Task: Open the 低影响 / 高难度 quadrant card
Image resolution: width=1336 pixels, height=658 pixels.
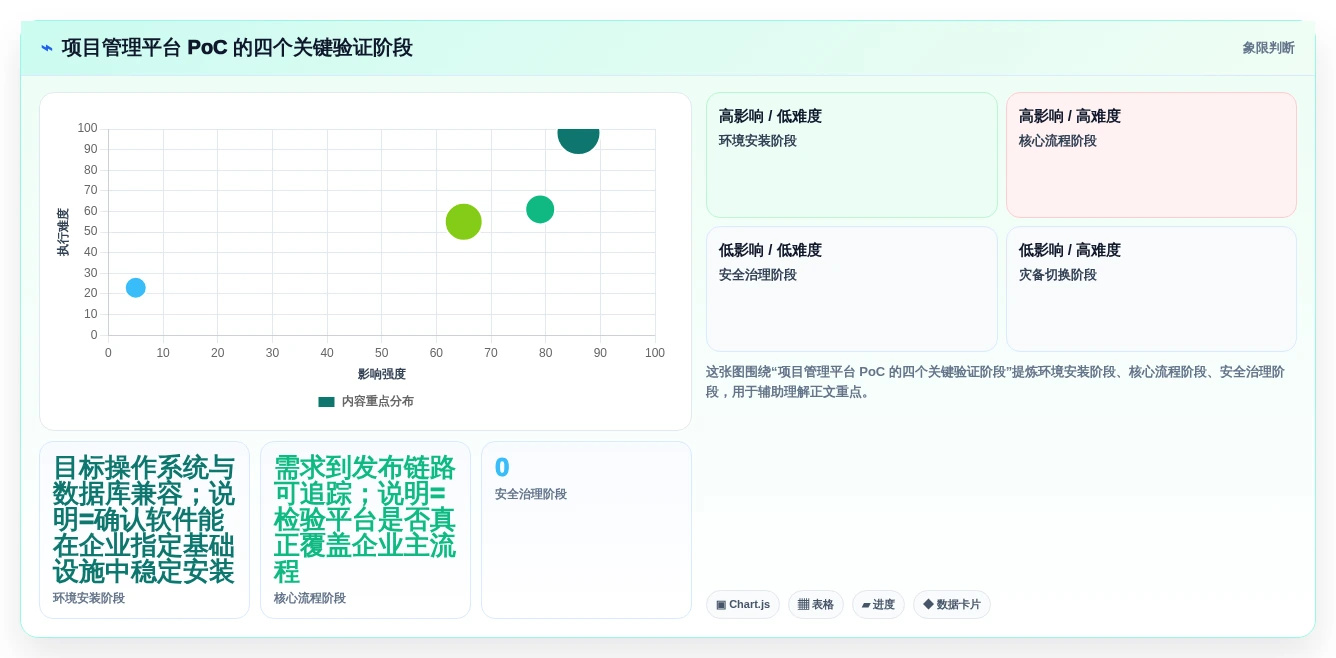Action: pos(1151,289)
